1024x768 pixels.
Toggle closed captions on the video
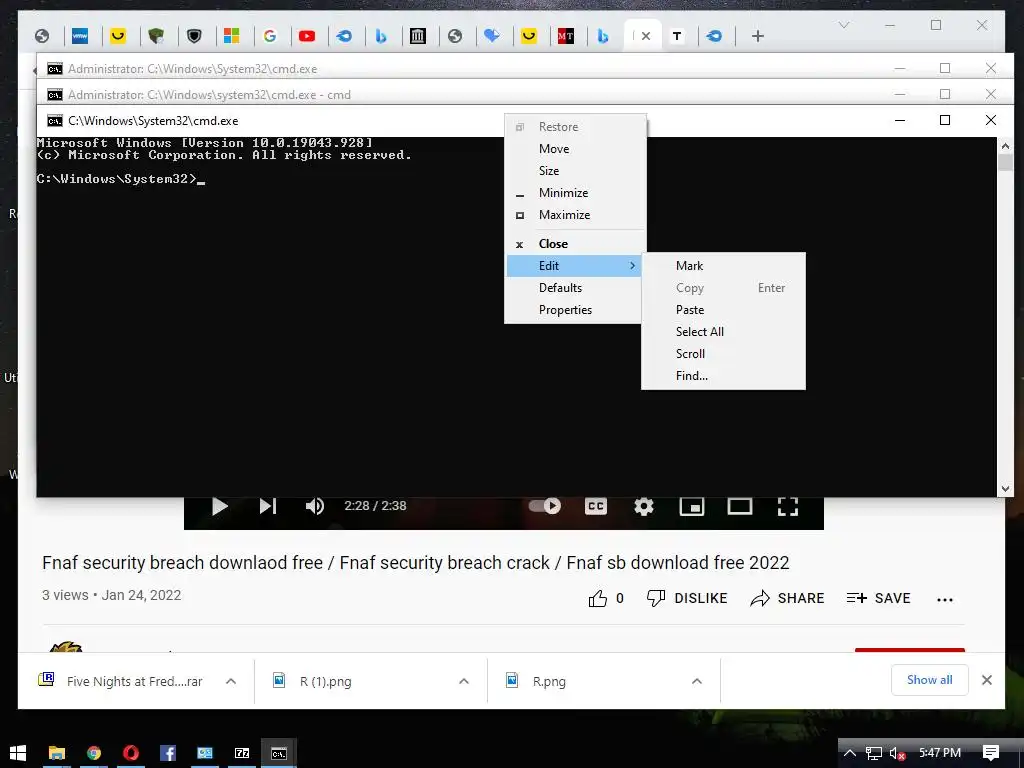coord(596,506)
